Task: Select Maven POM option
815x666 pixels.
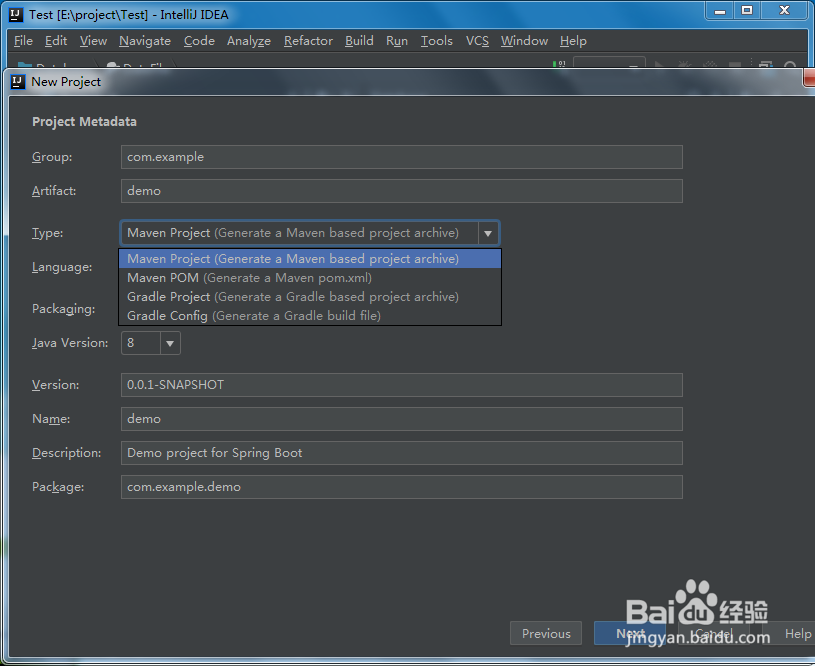Action: 310,278
